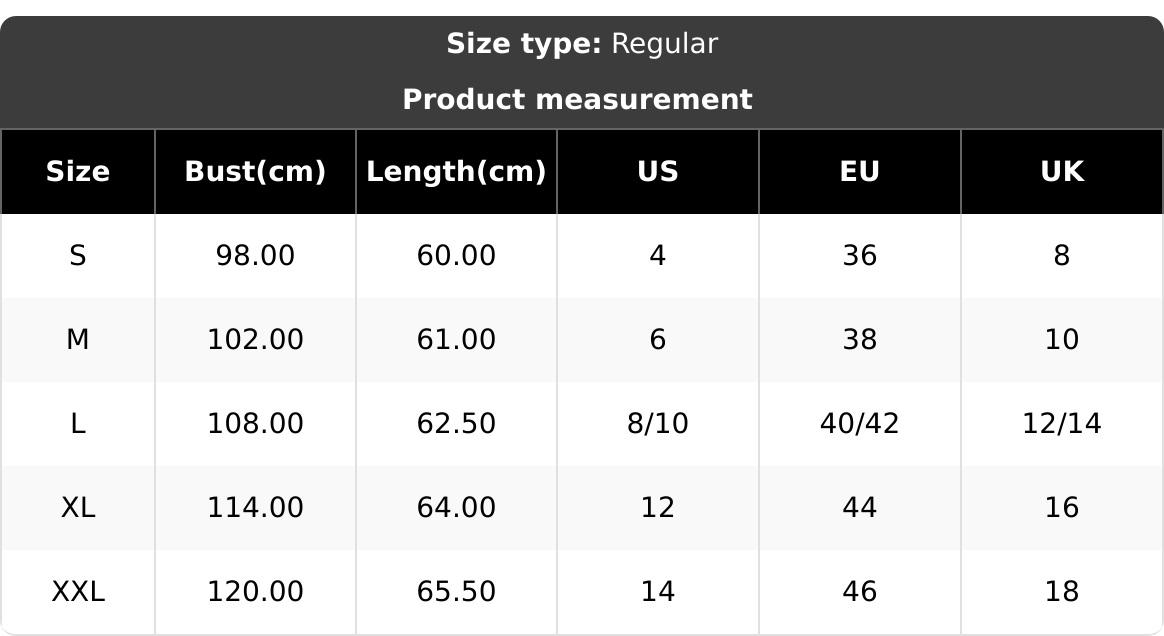Select the Length(cm) column header
Image resolution: width=1164 pixels, height=636 pixels.
coord(456,172)
